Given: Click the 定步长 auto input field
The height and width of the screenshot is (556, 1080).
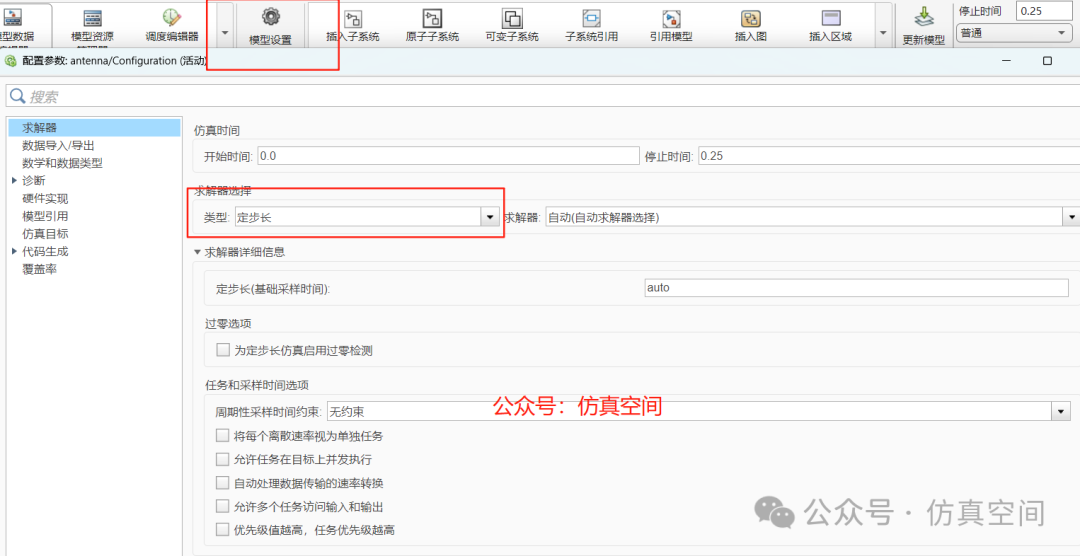Looking at the screenshot, I should pos(856,288).
